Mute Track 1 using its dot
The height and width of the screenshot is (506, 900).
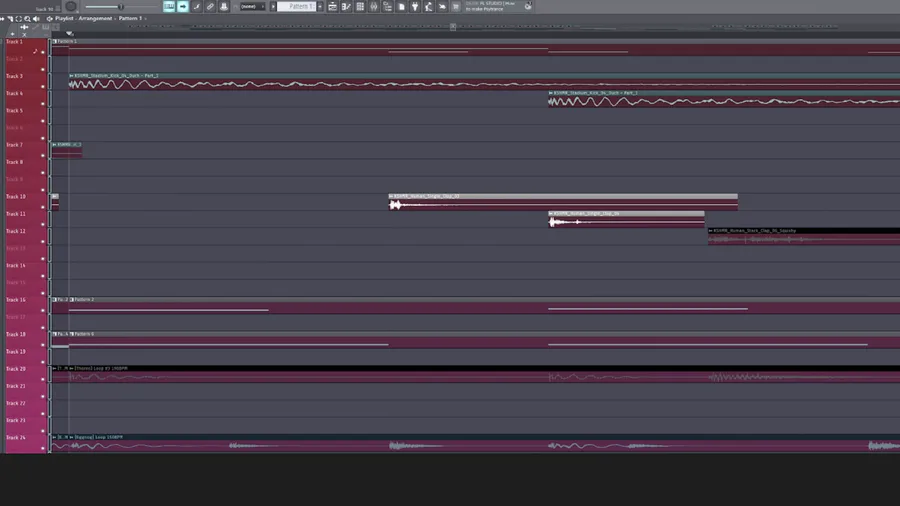point(42,52)
